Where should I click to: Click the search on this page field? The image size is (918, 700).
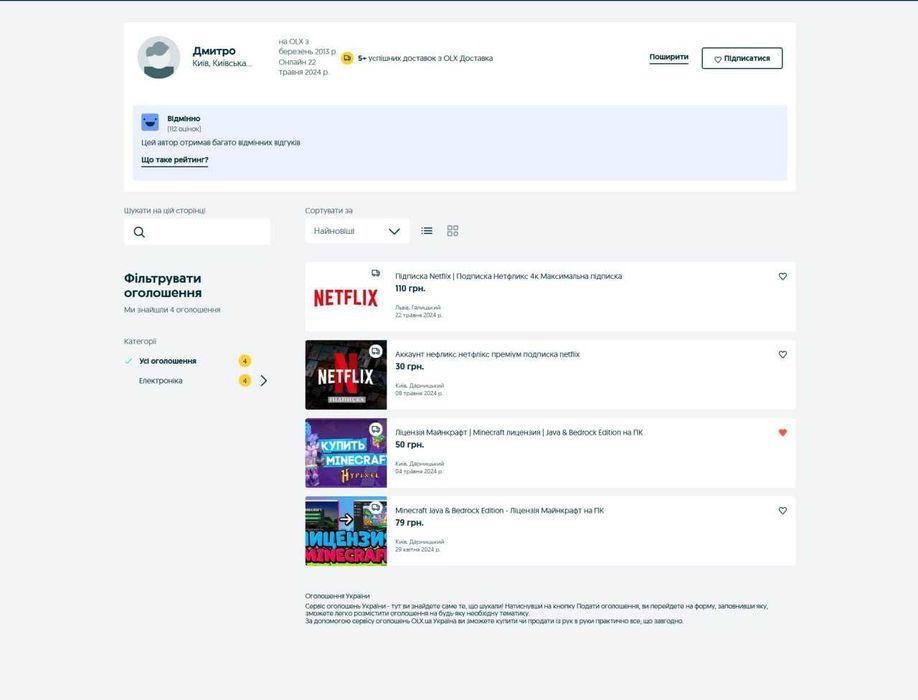point(197,232)
